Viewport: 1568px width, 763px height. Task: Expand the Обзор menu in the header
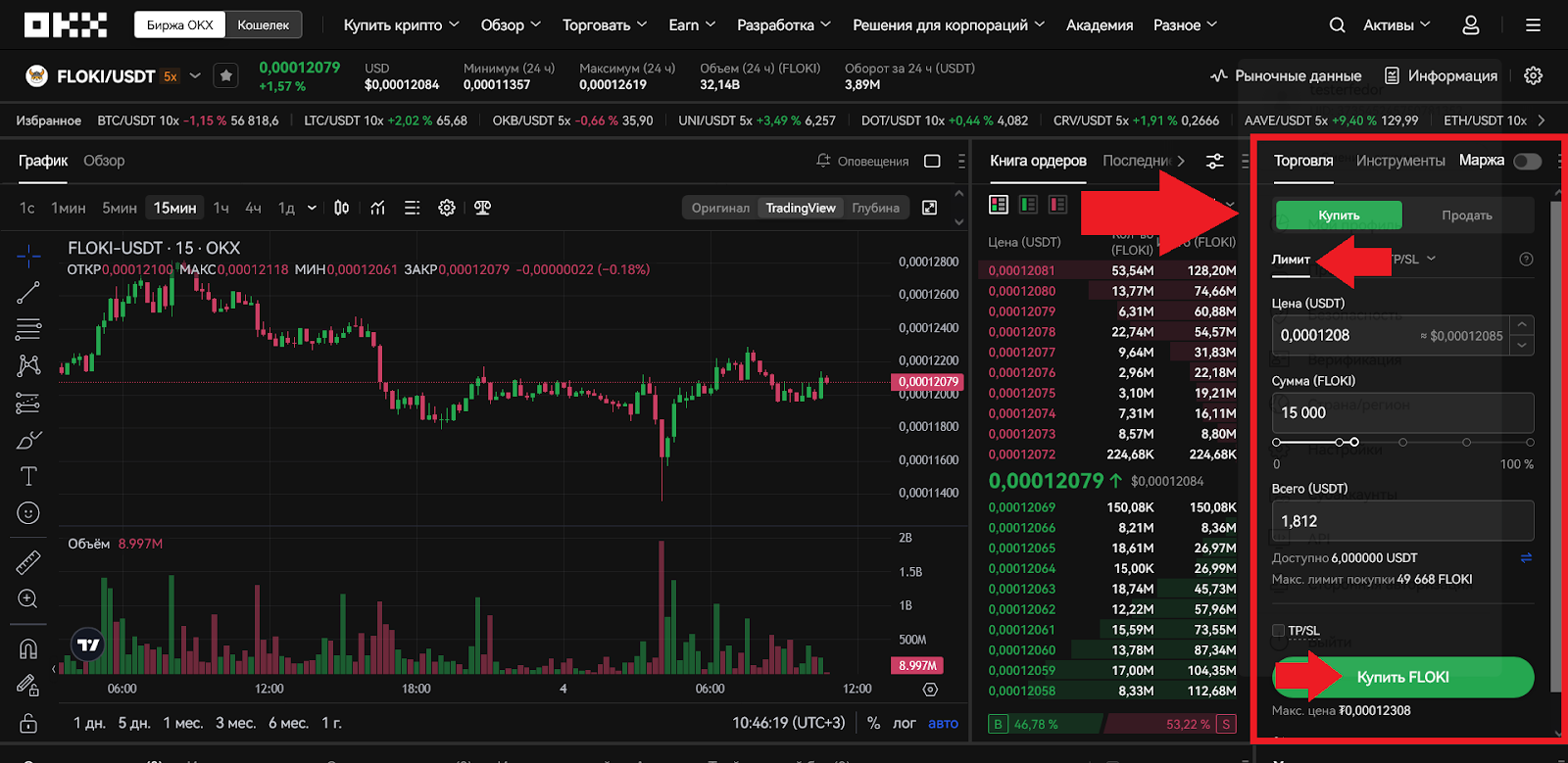point(511,25)
